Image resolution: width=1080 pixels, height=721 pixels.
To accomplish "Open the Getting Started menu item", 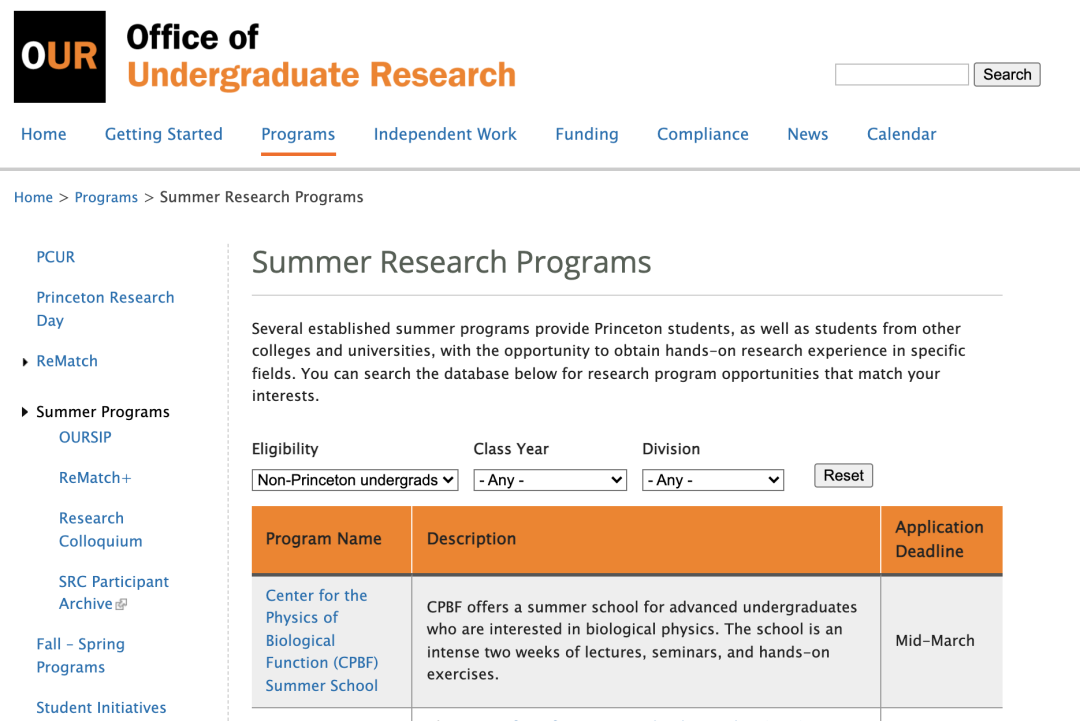I will pos(163,134).
